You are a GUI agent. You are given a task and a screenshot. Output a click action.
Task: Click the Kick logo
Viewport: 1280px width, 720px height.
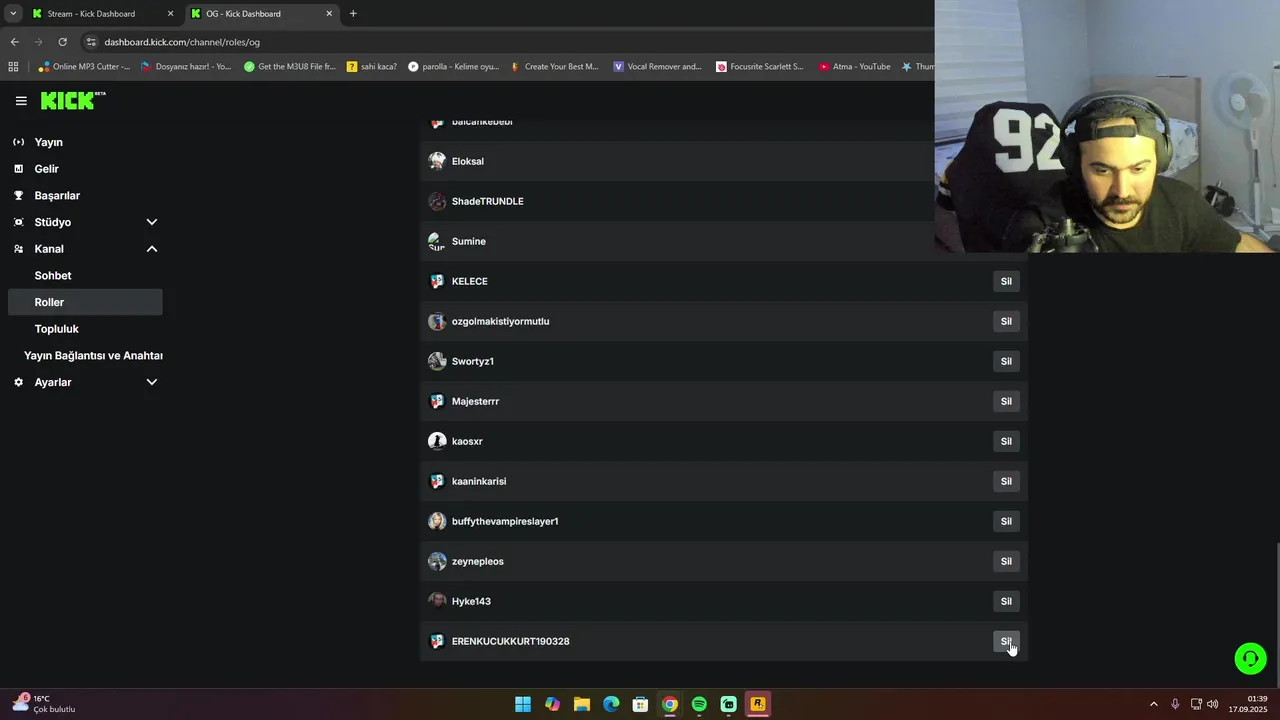(x=73, y=100)
